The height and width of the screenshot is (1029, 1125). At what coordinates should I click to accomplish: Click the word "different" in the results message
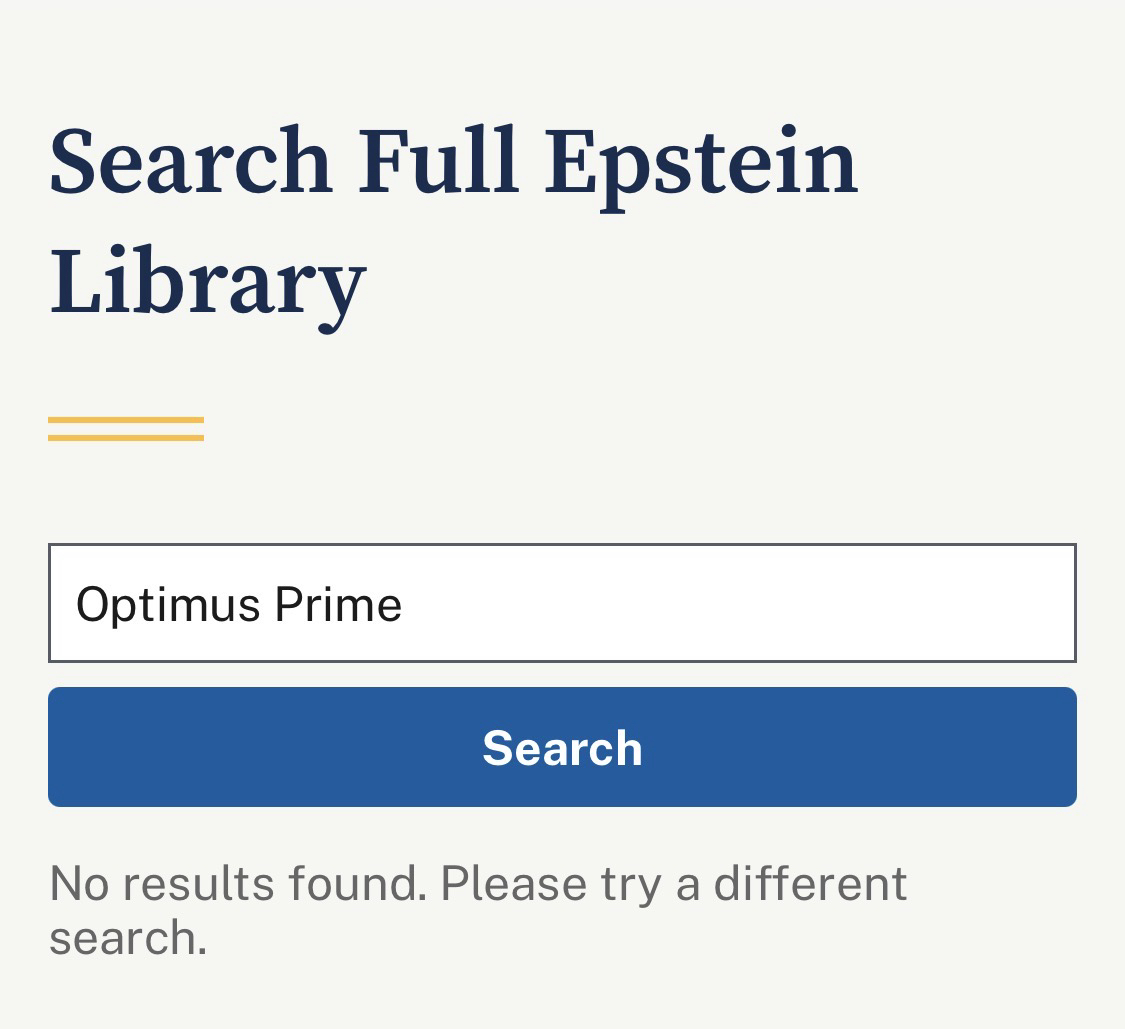[810, 883]
